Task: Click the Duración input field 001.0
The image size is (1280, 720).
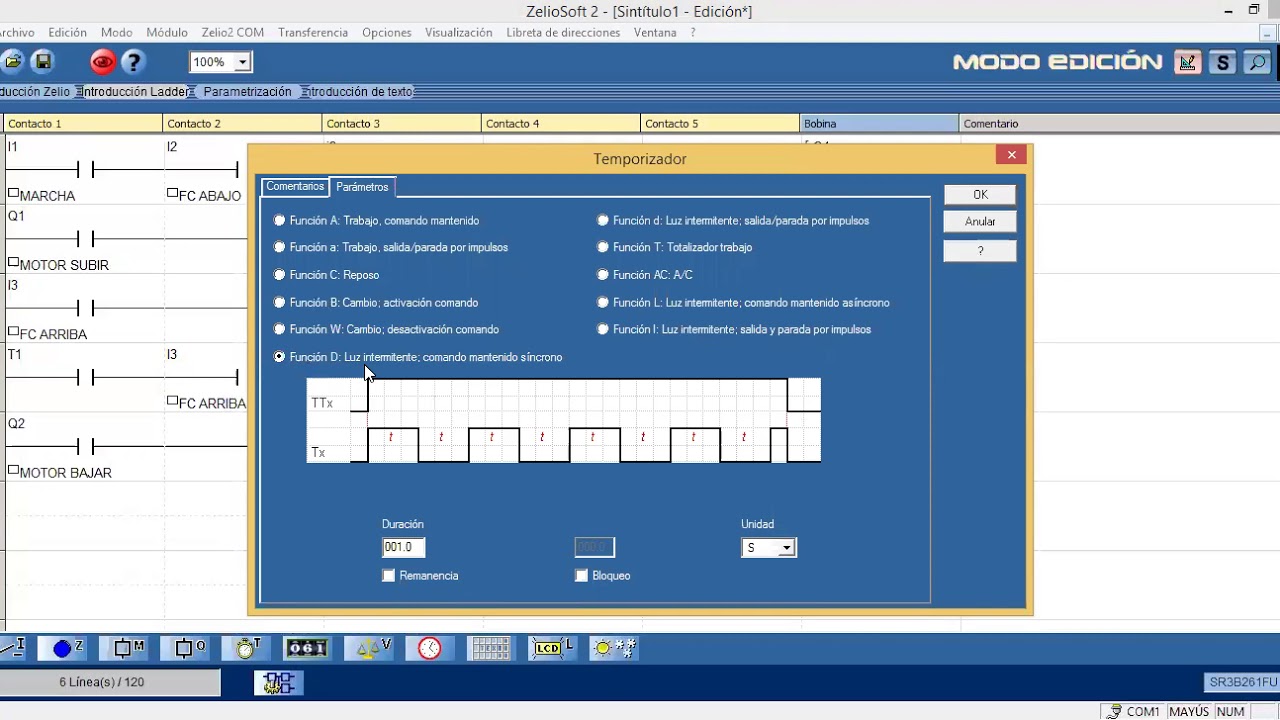Action: point(404,547)
